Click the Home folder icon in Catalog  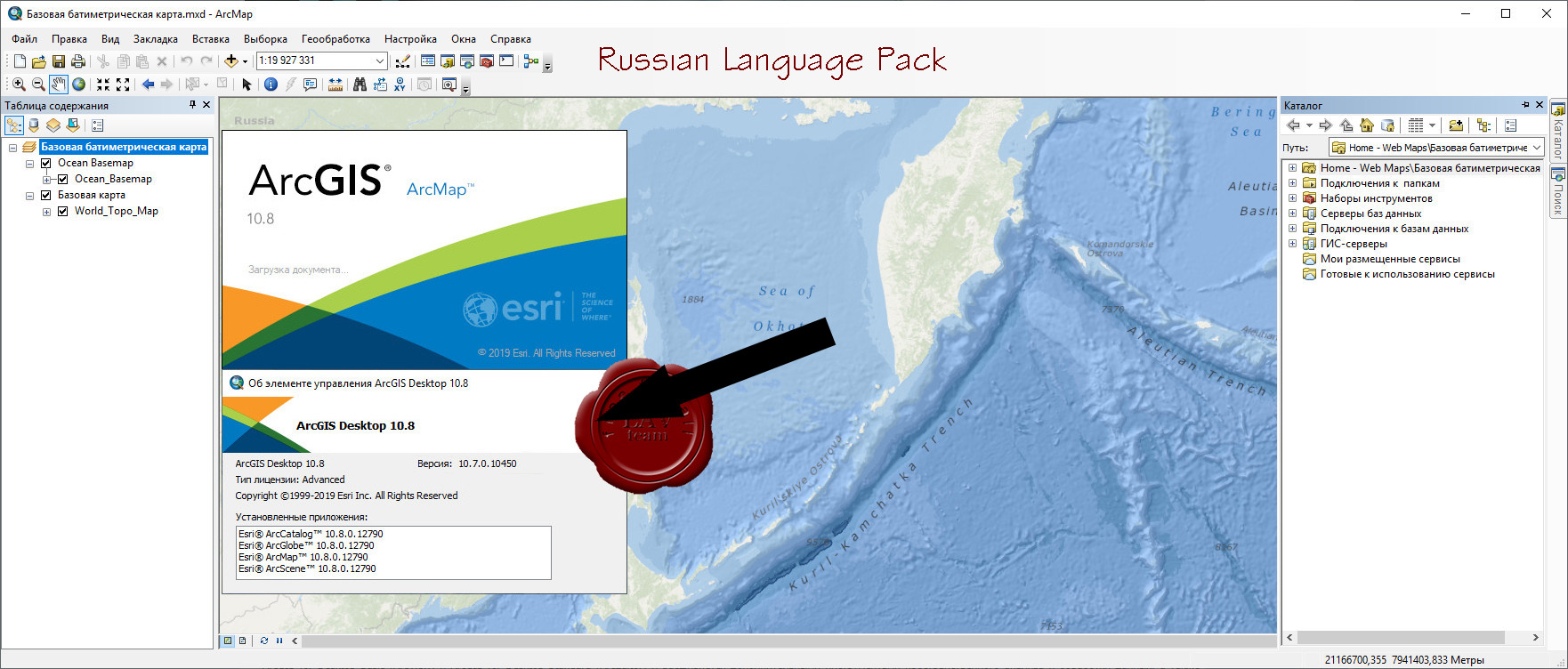tap(1367, 125)
